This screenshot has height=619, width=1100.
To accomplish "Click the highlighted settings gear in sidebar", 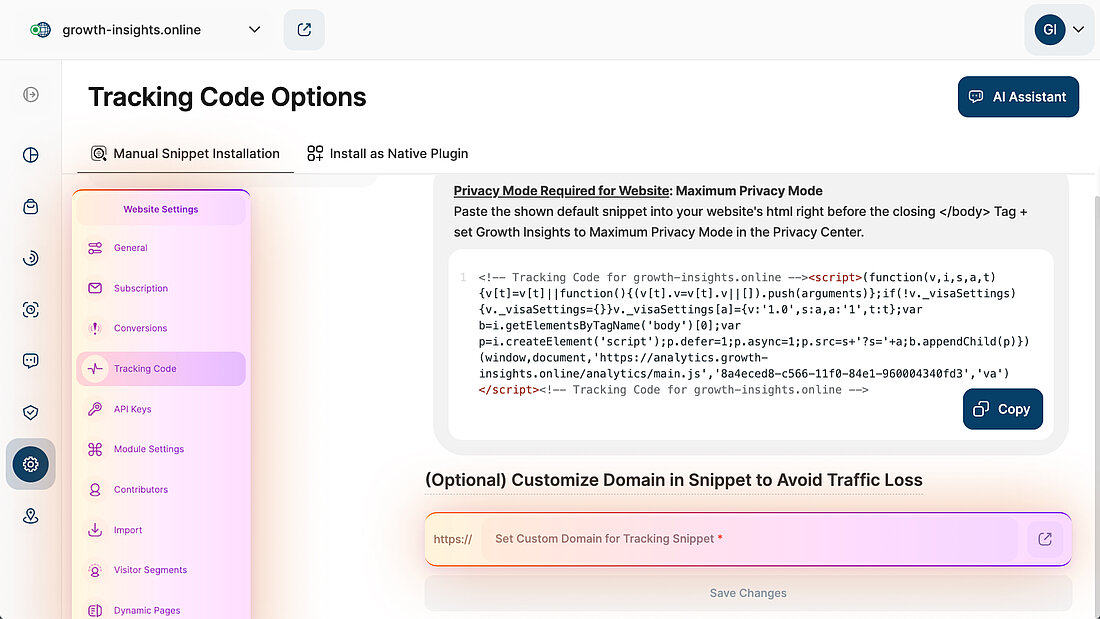I will 30,464.
